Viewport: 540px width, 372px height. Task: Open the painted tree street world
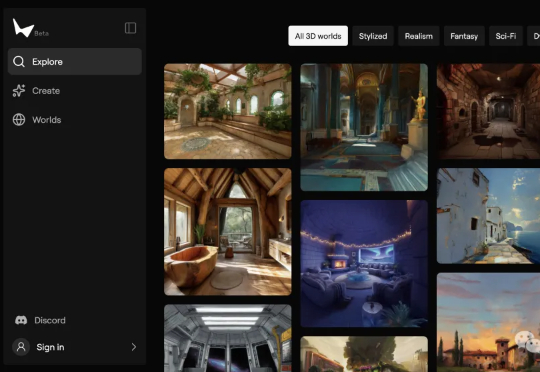[364, 354]
